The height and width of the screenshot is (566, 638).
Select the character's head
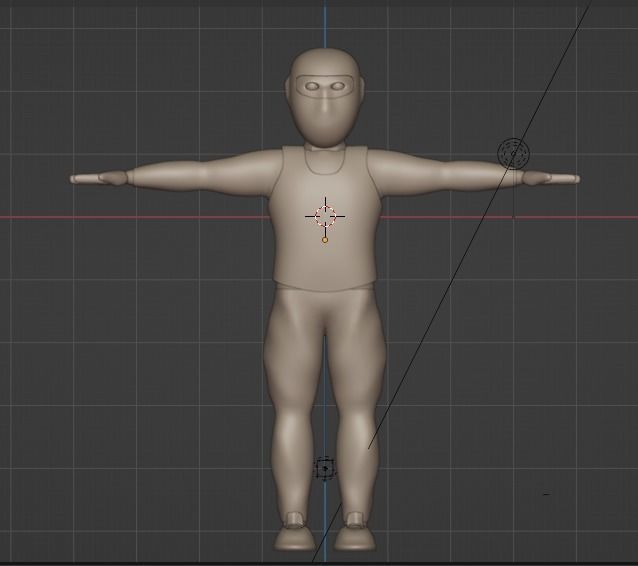click(324, 98)
